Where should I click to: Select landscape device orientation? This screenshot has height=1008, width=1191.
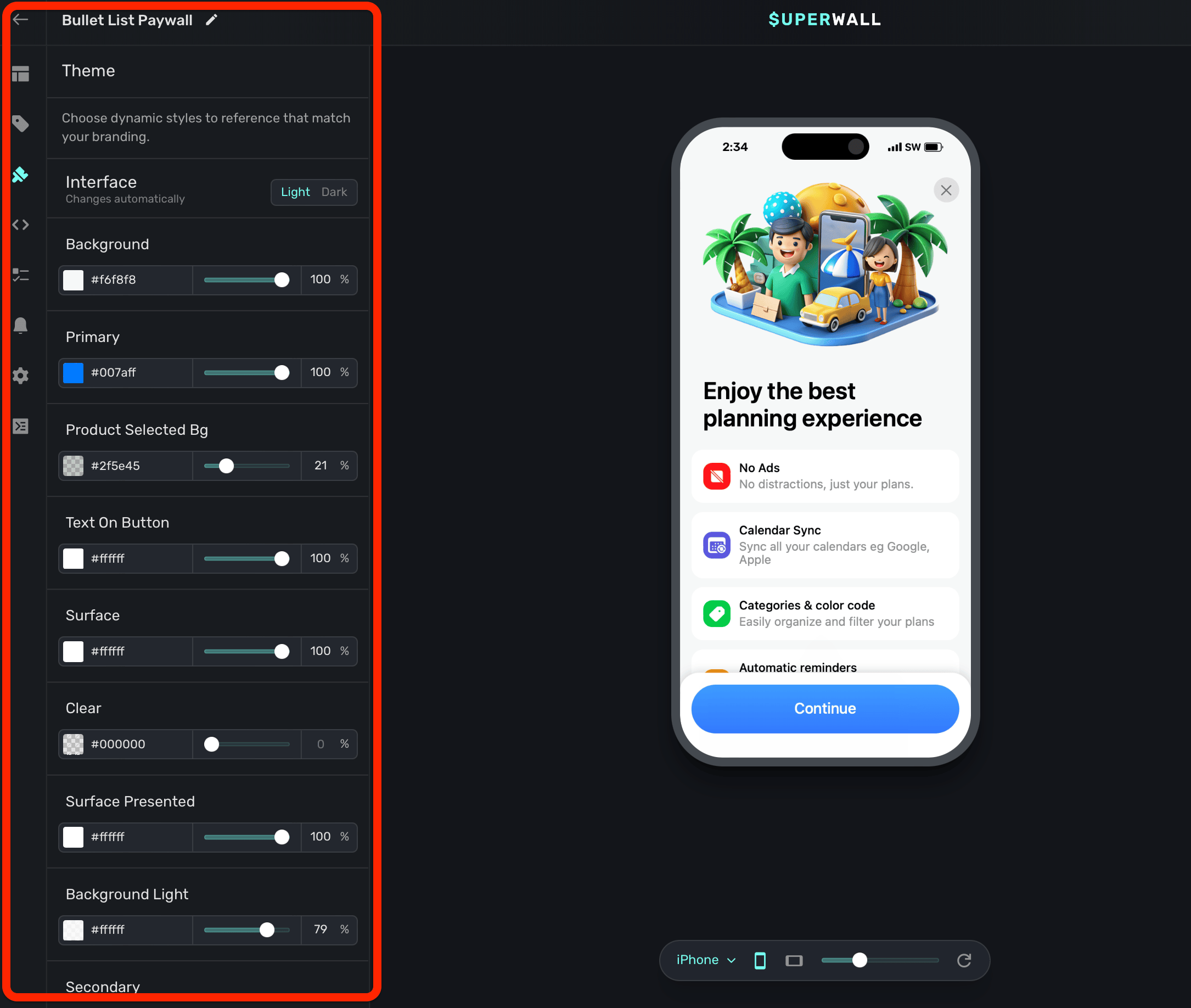(794, 960)
